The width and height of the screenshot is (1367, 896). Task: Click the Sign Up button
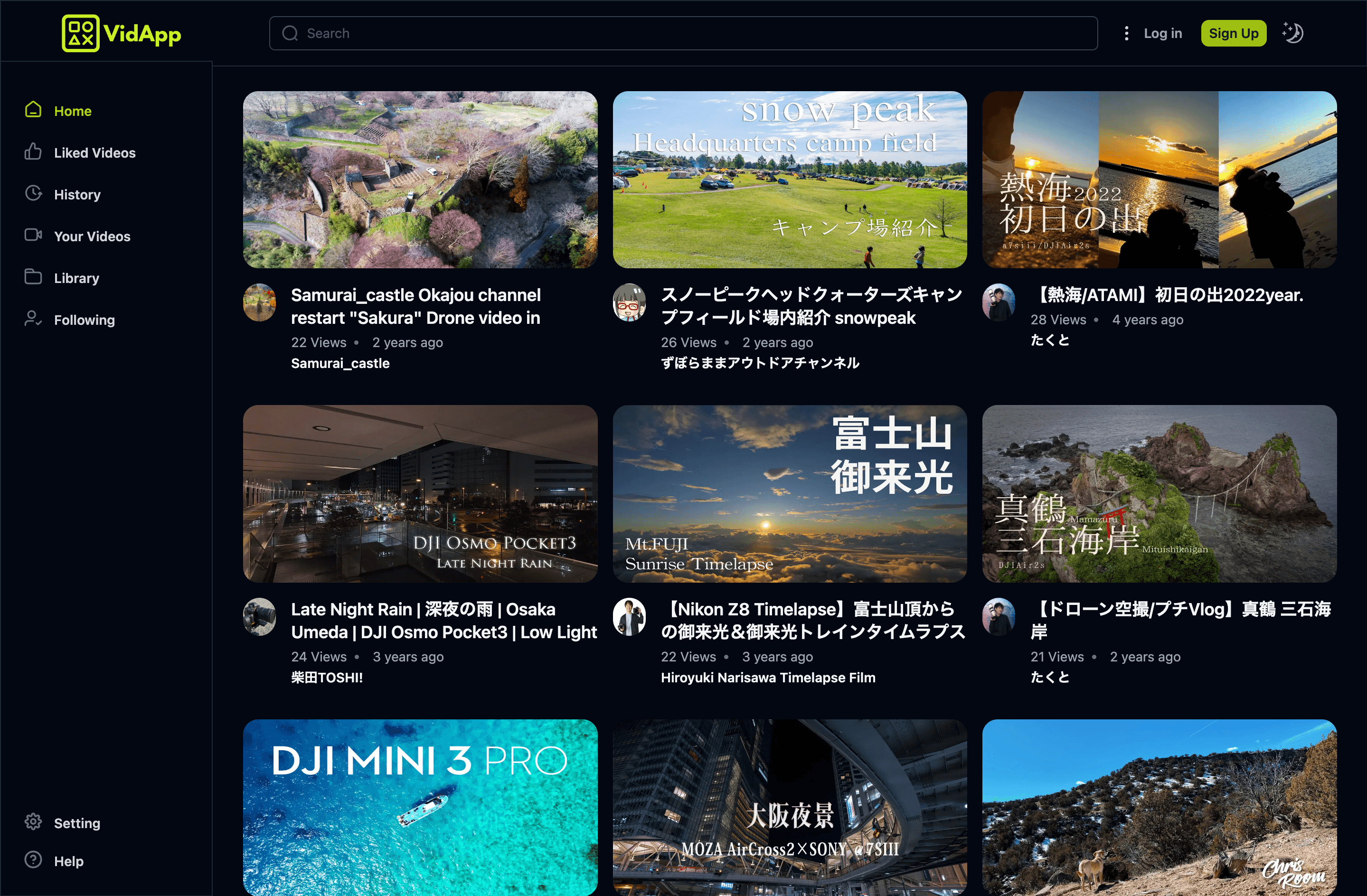pyautogui.click(x=1233, y=33)
